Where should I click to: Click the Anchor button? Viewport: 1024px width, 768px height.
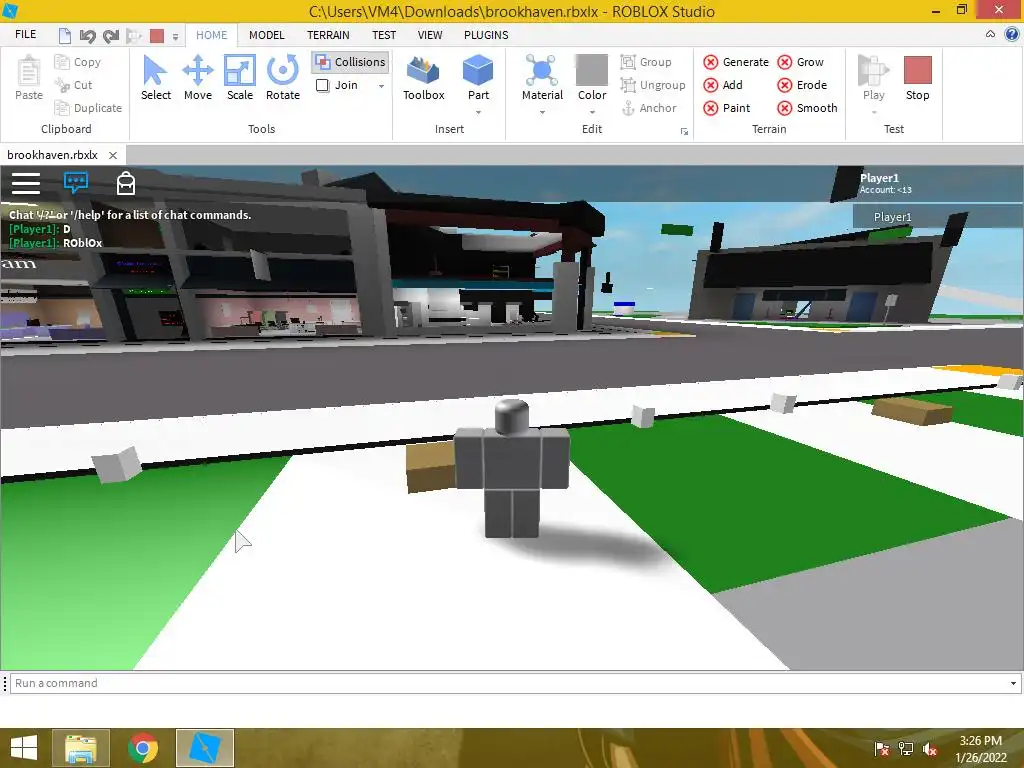click(x=648, y=108)
